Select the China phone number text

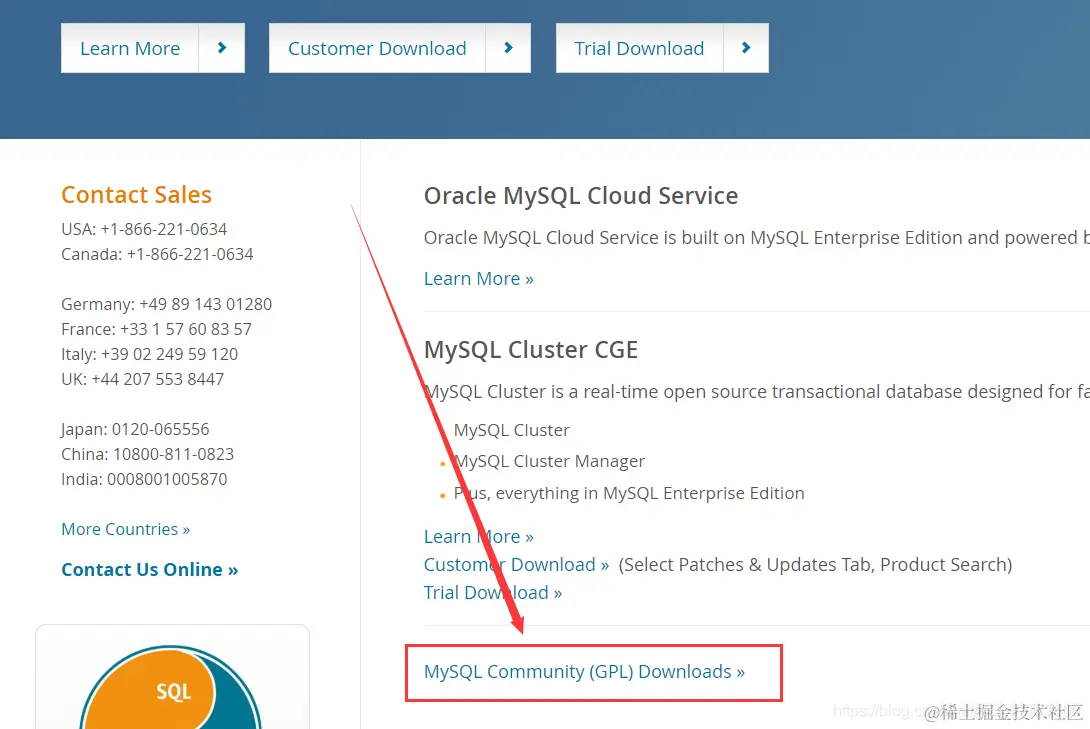(x=174, y=454)
